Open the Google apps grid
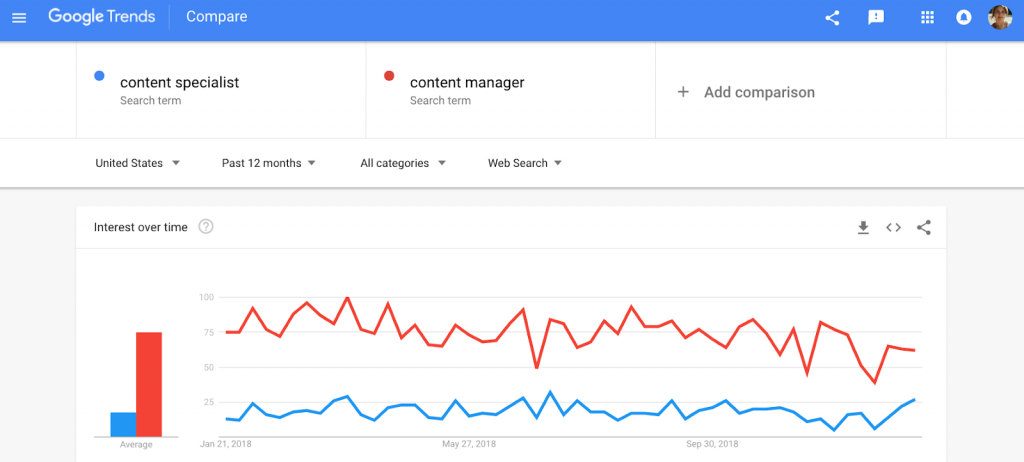1024x462 pixels. (x=927, y=17)
